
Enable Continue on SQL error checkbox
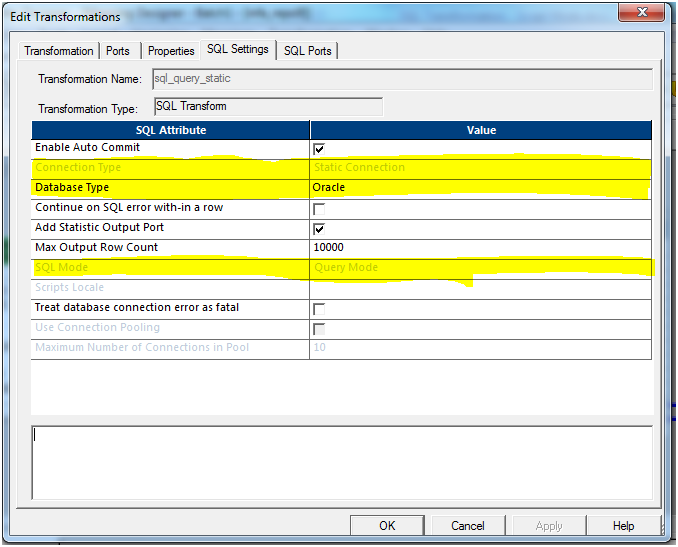tap(319, 209)
